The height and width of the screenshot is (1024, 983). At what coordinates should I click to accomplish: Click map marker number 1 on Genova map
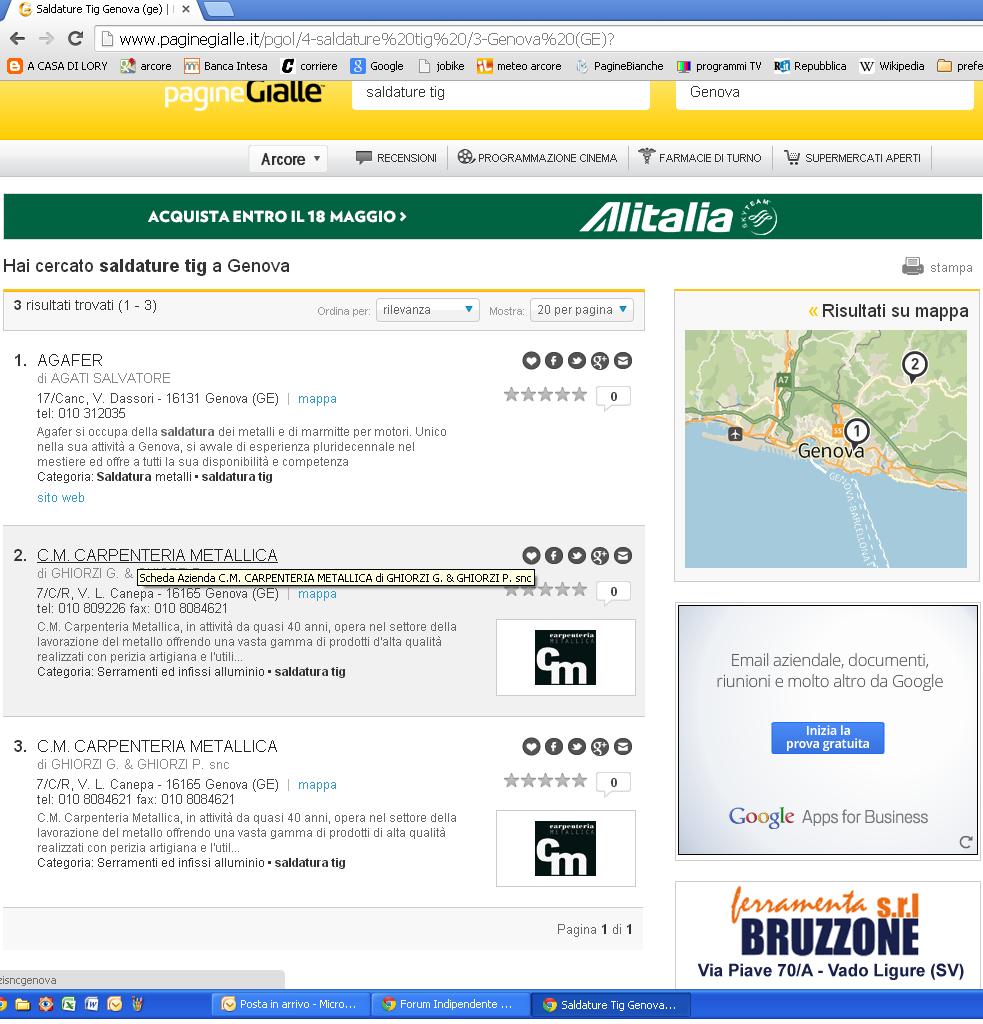click(x=856, y=432)
